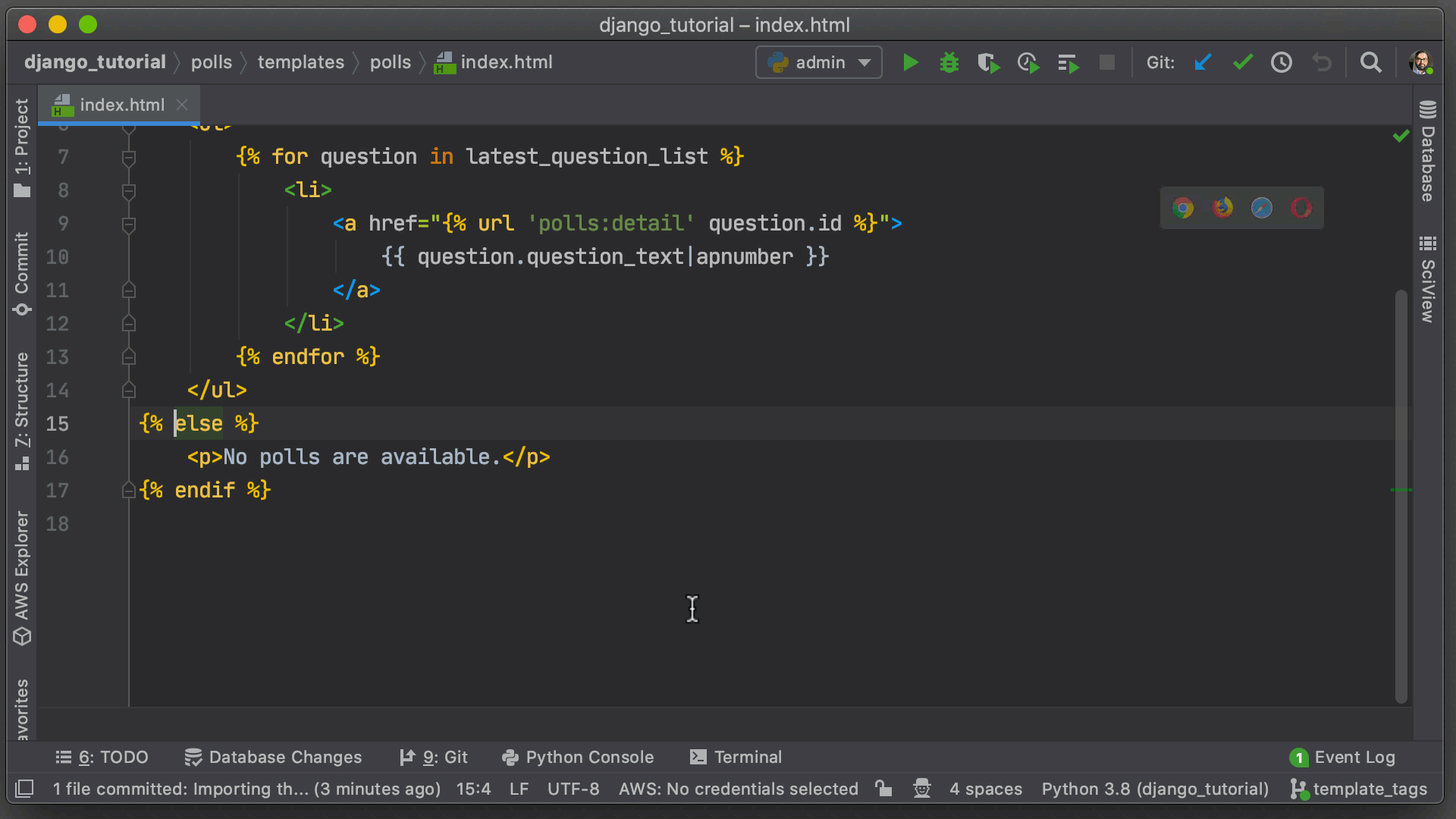1456x819 pixels.
Task: Click the fold end marker on line 12
Action: point(129,324)
